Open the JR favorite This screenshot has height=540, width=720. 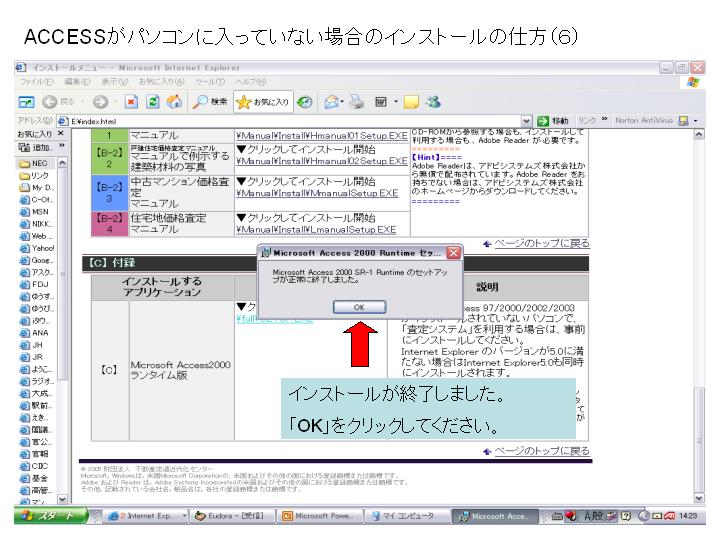click(x=31, y=357)
